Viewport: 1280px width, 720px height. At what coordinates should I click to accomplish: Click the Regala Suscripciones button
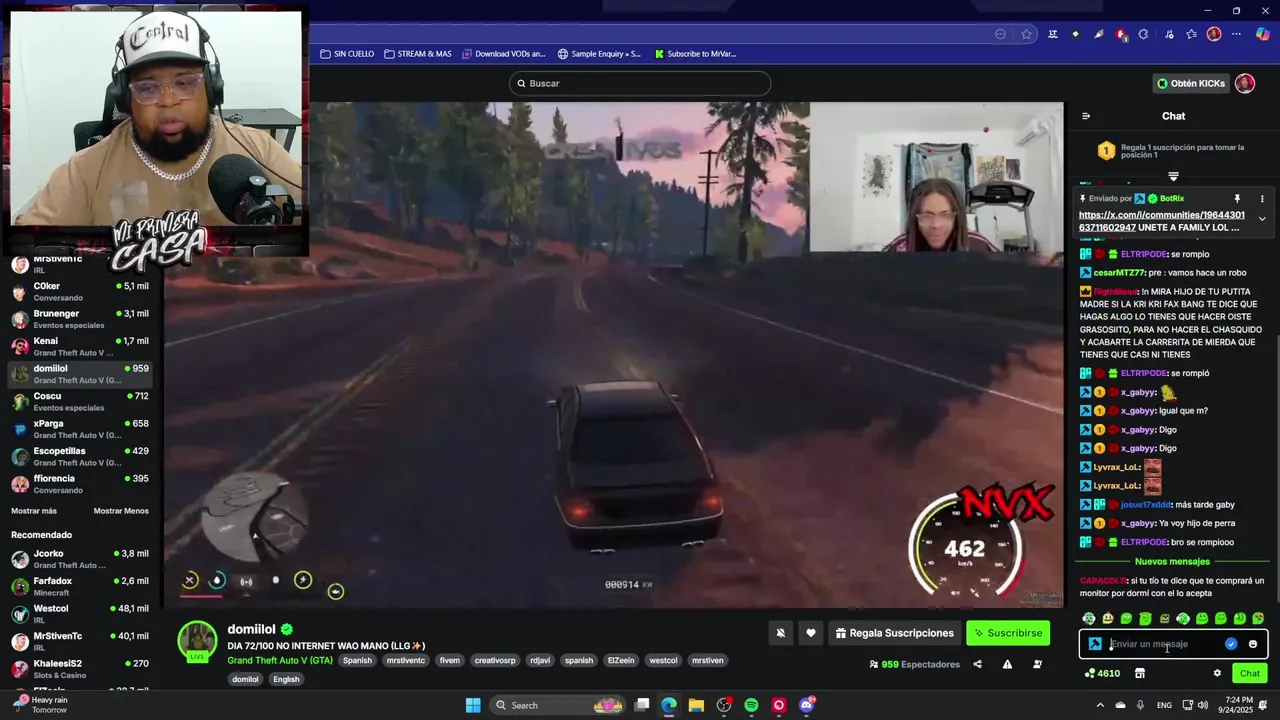point(895,633)
